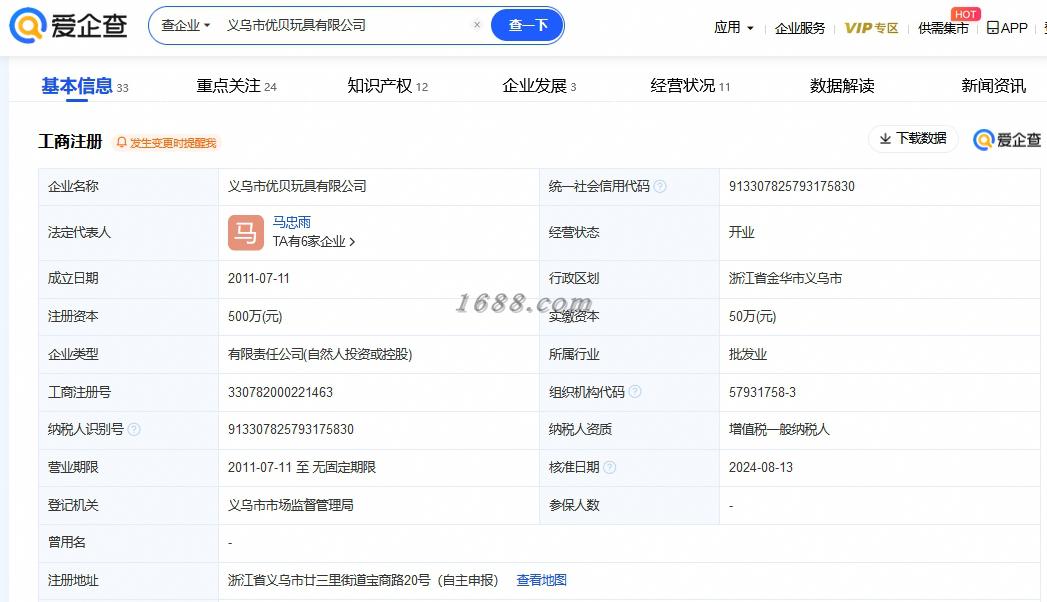Switch to the 新闻资讯 tab
This screenshot has width=1047, height=602.
993,86
